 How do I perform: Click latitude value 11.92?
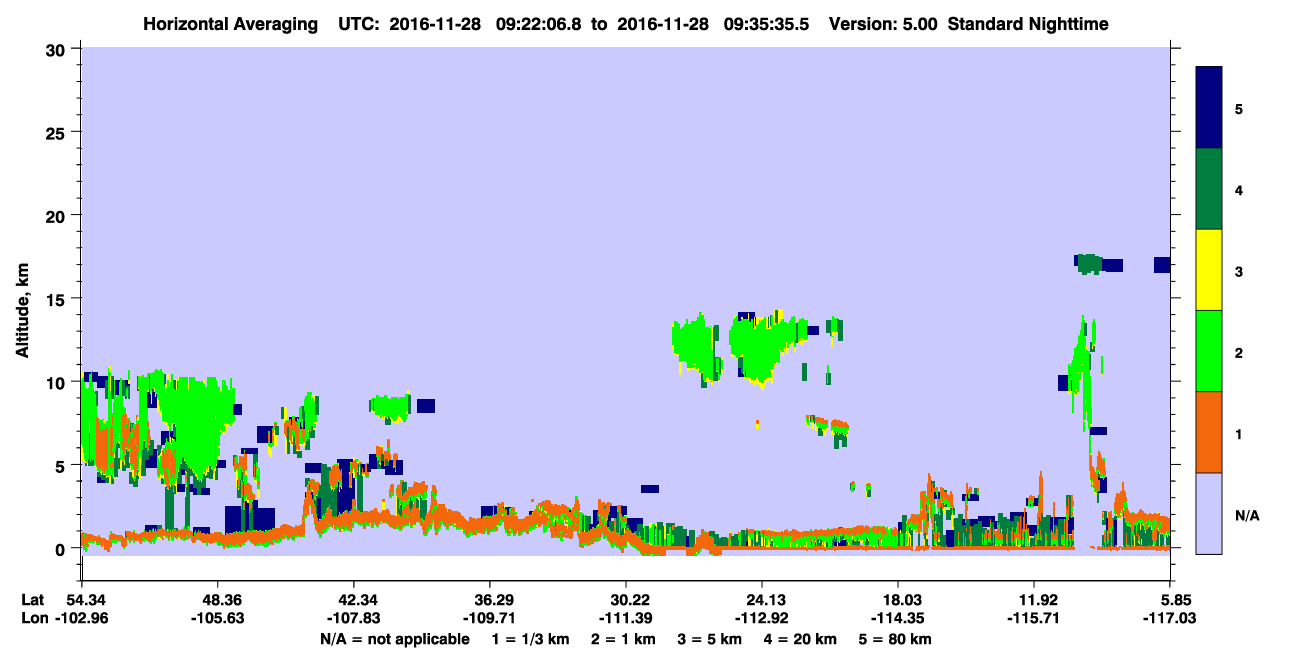coord(1034,600)
